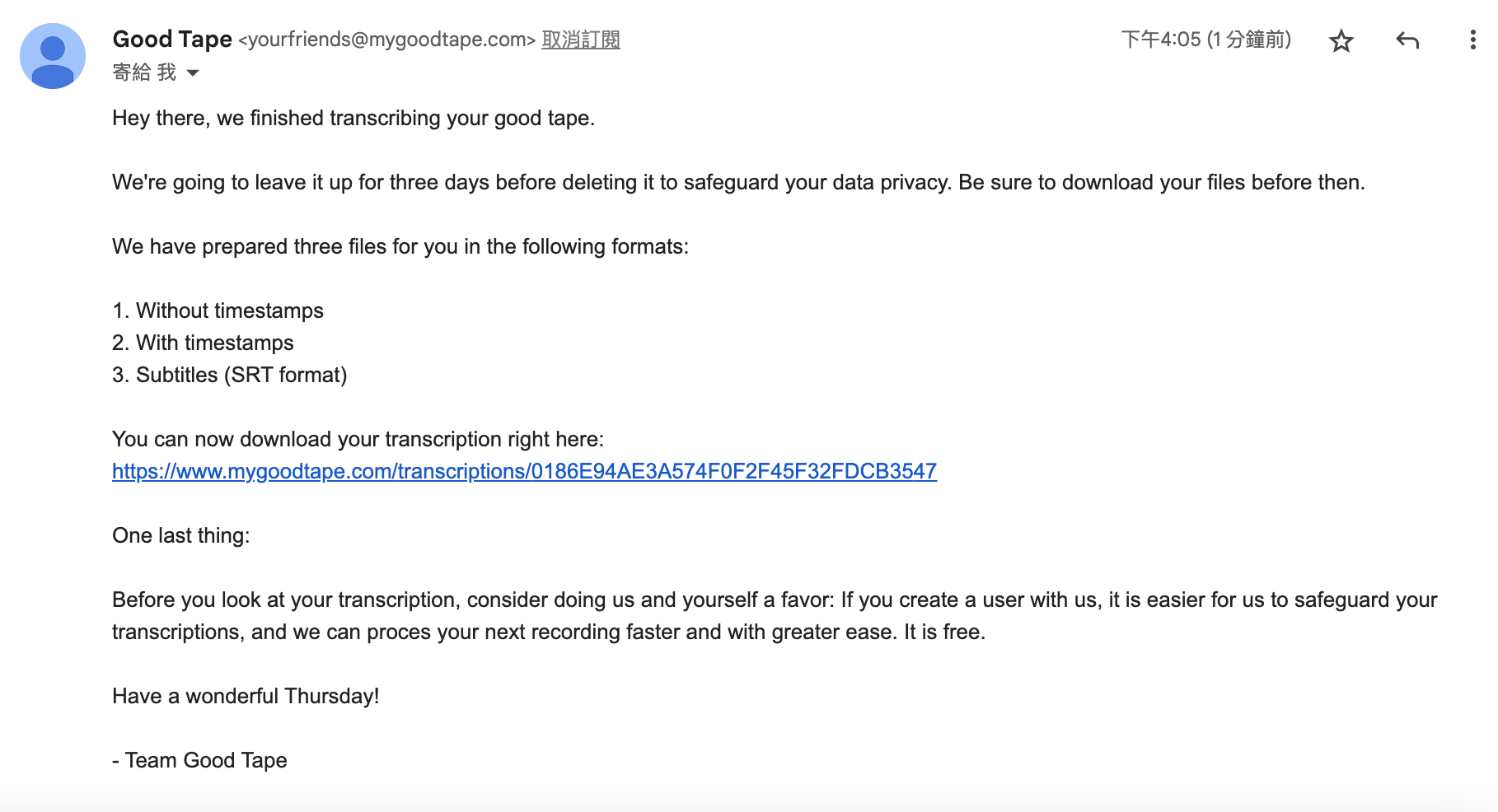The height and width of the screenshot is (812, 1498).
Task: Click the 取消訂閱 unsubscribe link
Action: [580, 40]
